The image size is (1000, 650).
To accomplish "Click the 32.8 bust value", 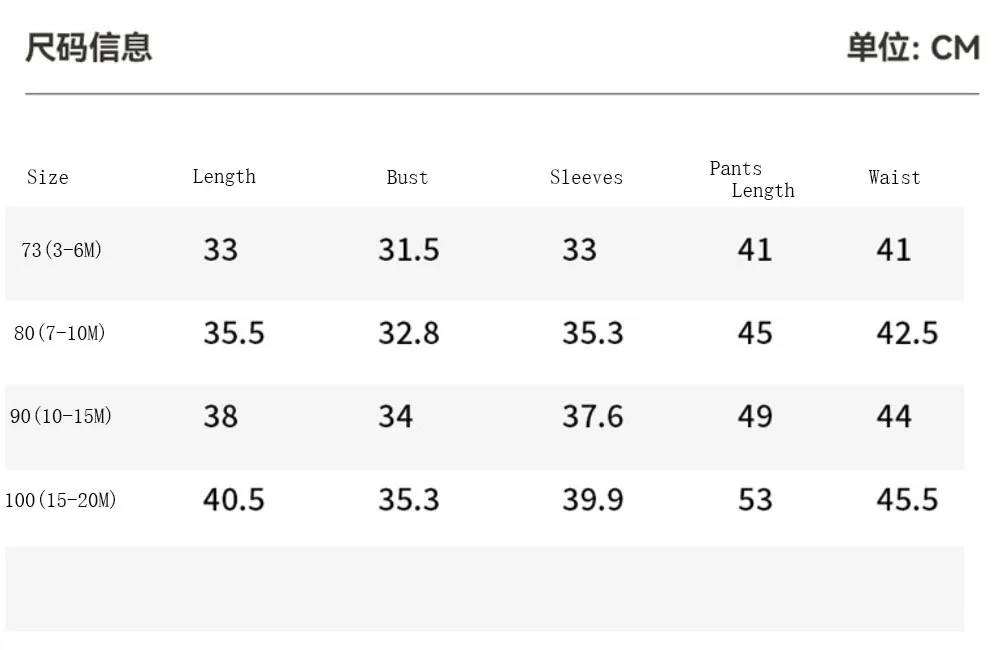I will tap(409, 333).
